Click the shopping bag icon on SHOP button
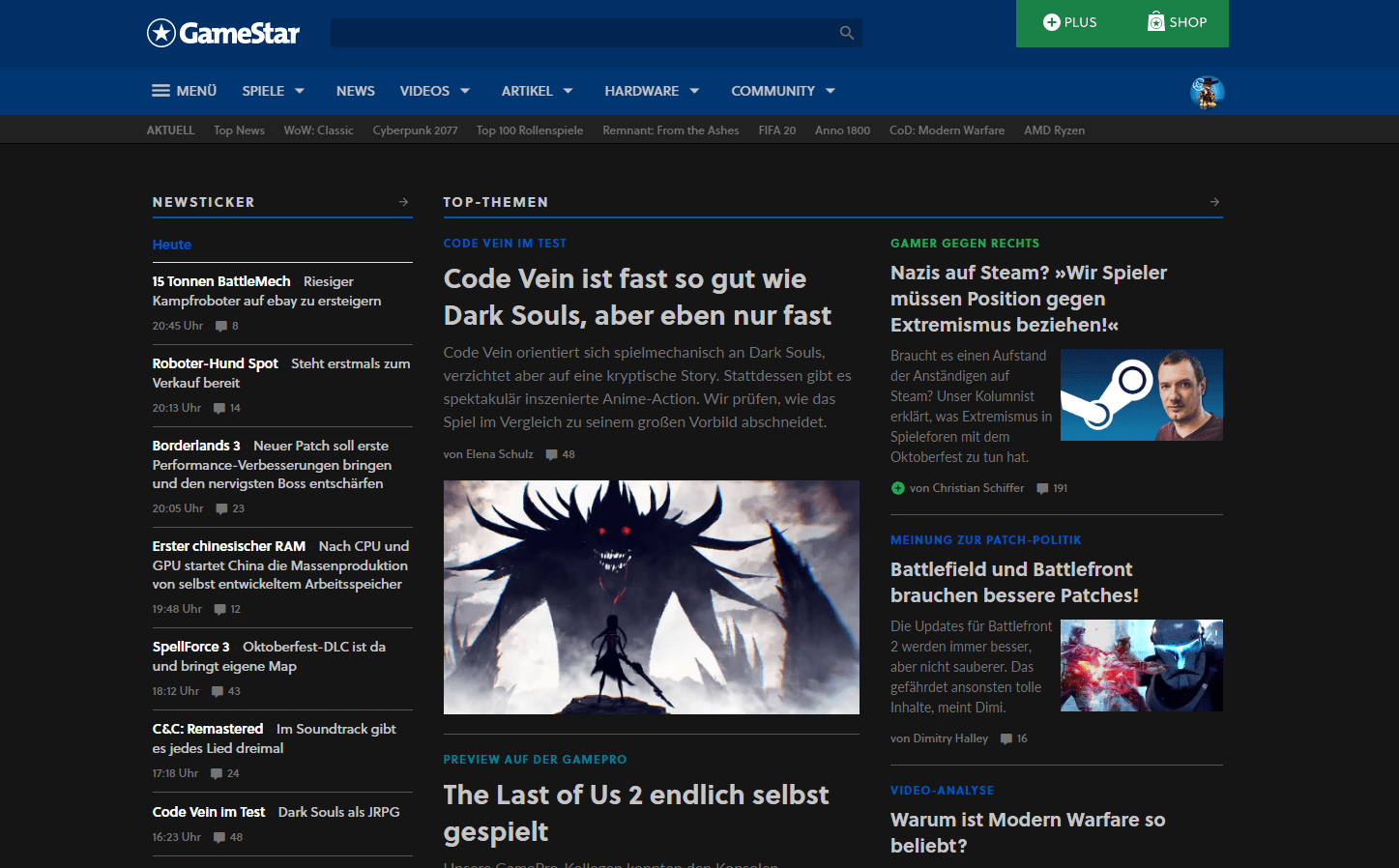This screenshot has height=868, width=1399. tap(1156, 21)
